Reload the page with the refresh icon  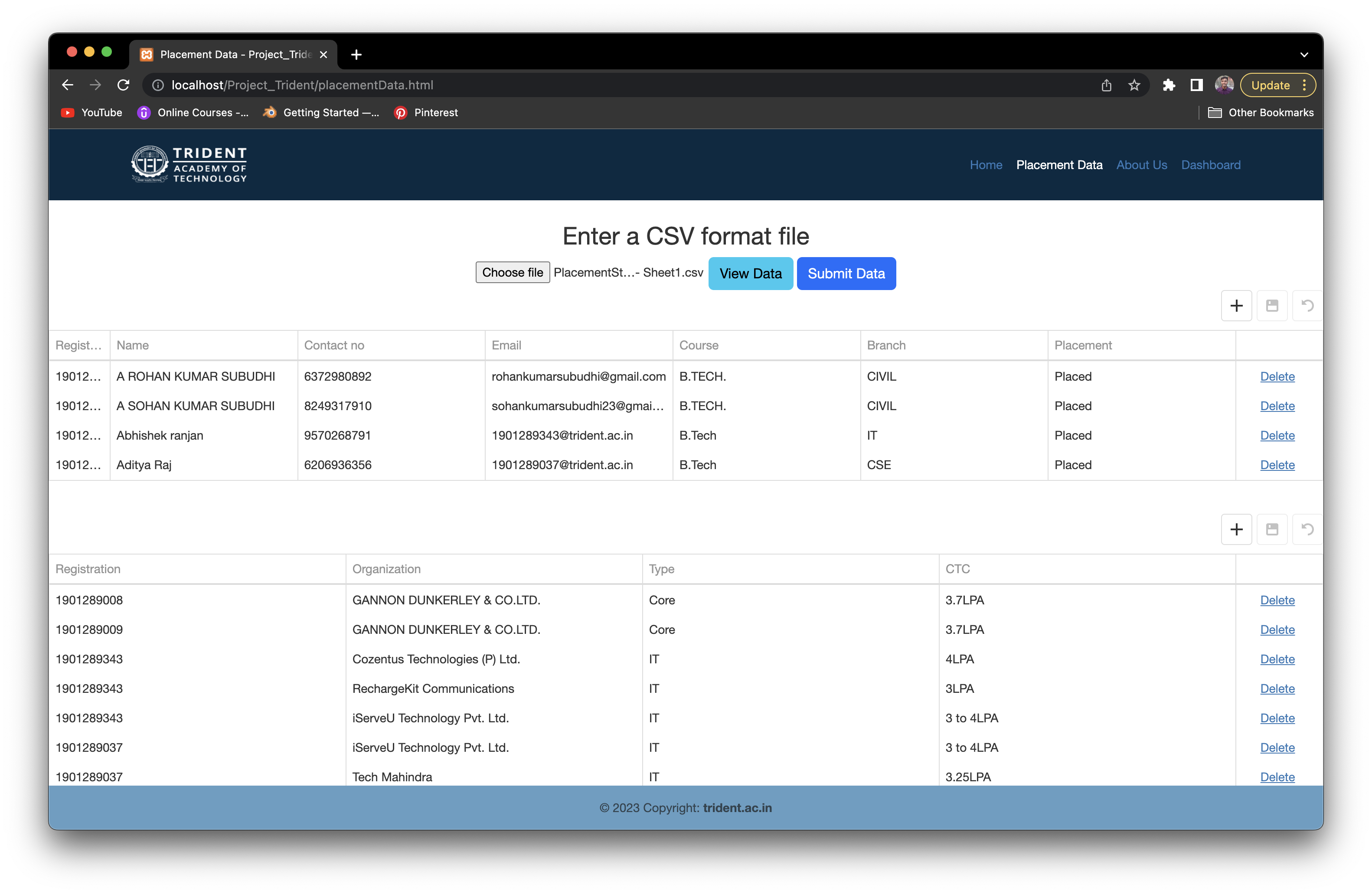(x=123, y=85)
